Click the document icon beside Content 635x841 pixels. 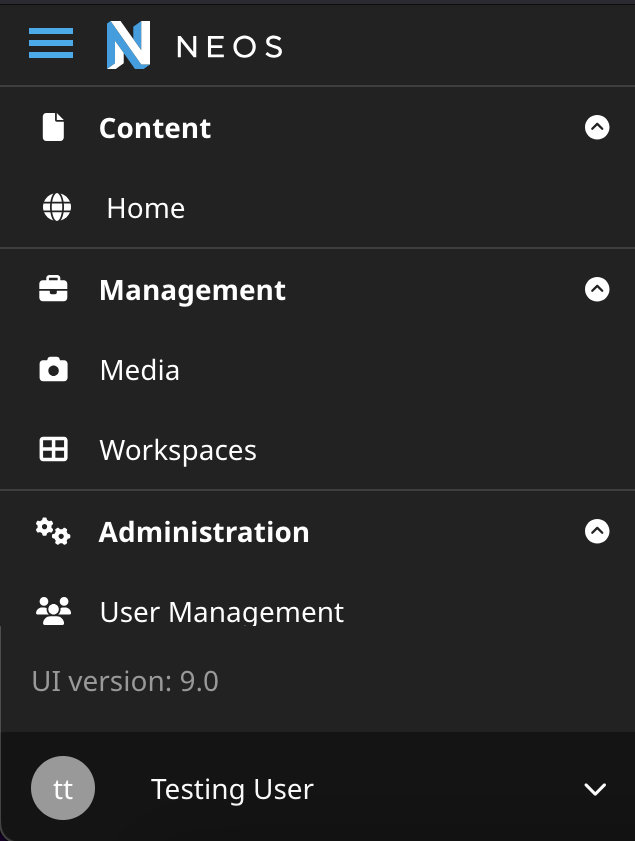coord(53,127)
